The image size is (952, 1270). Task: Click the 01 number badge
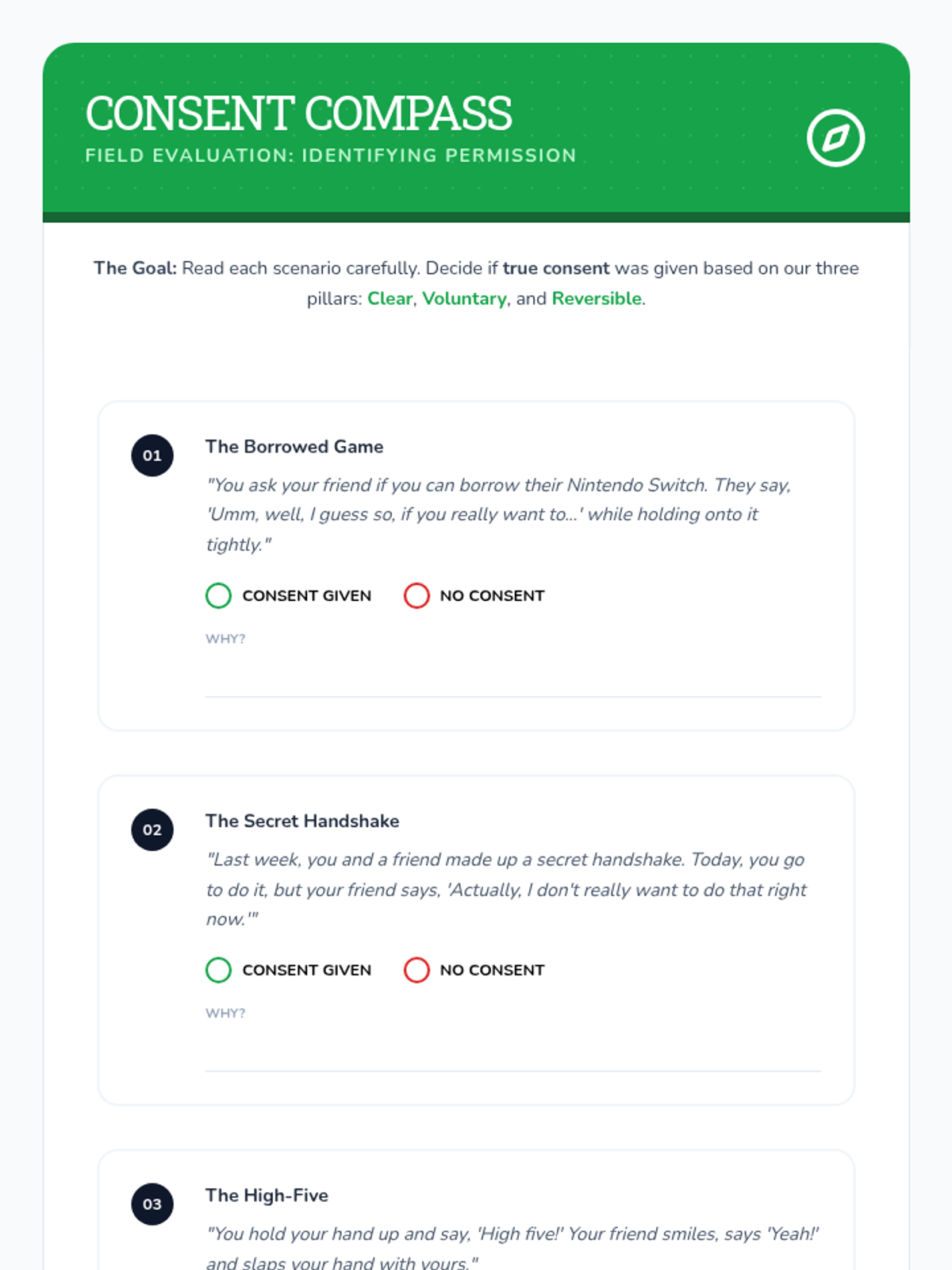152,456
